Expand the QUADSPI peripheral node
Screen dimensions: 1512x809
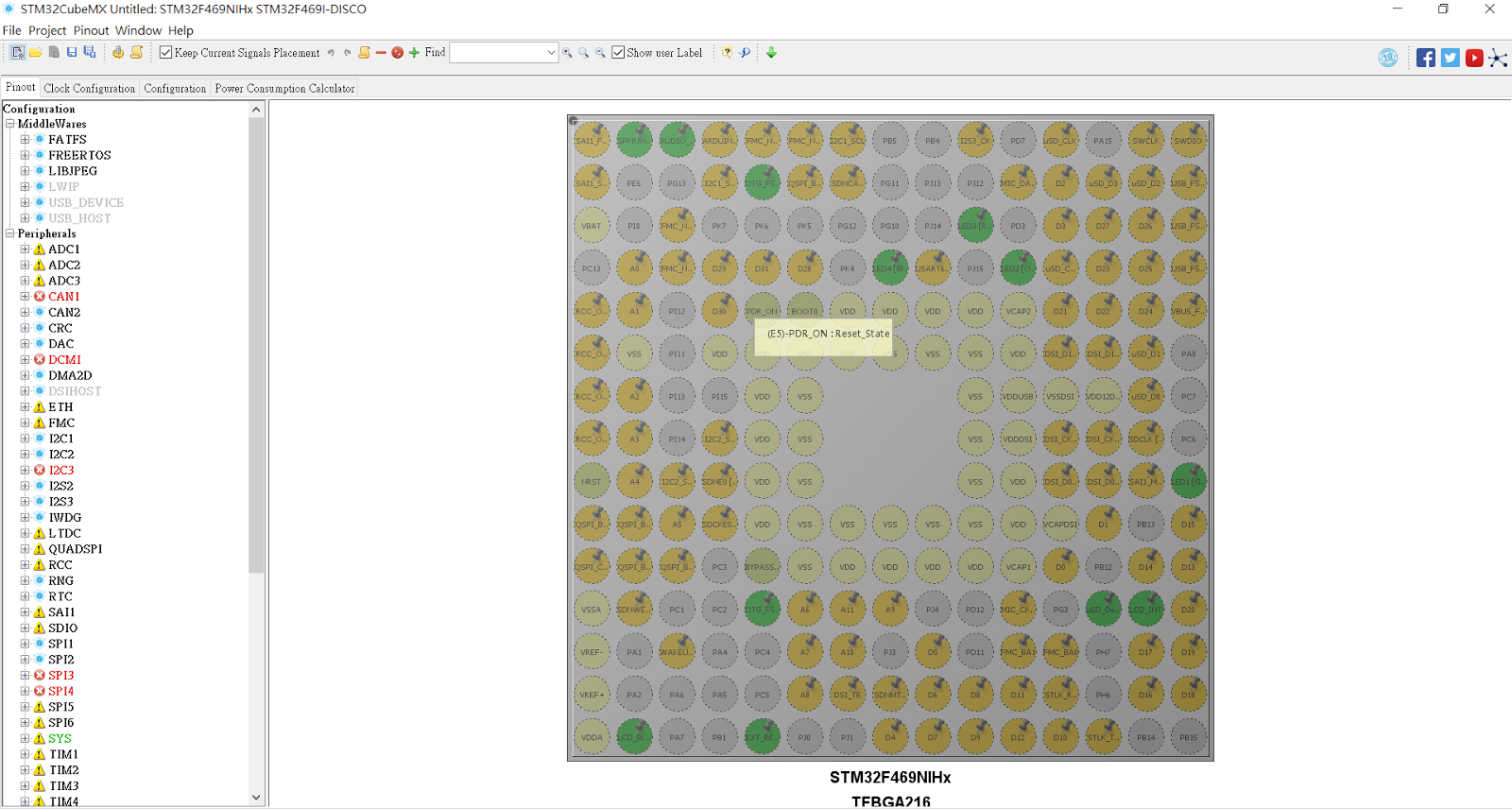coord(25,549)
